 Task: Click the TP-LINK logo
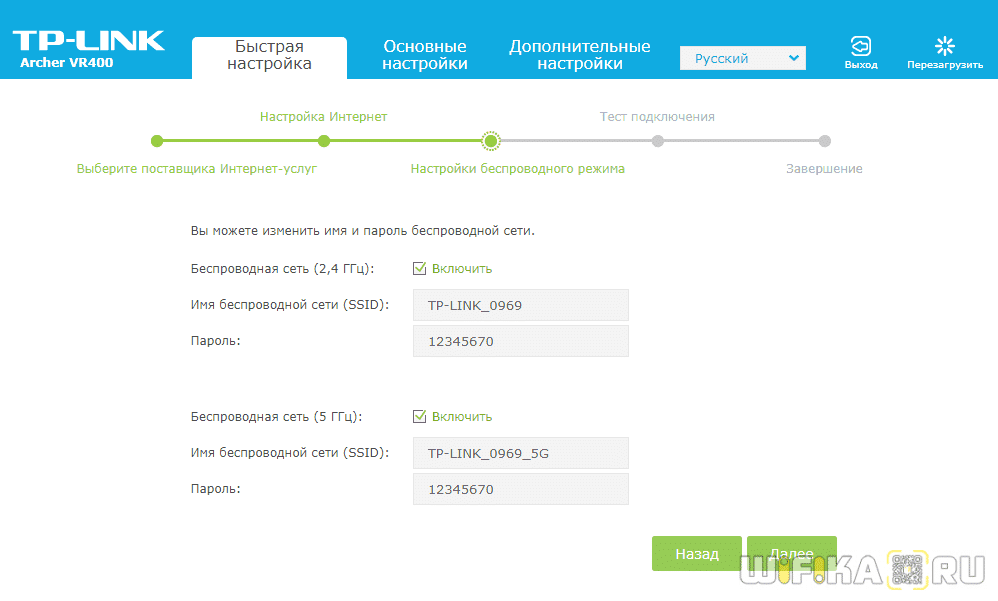tap(88, 42)
